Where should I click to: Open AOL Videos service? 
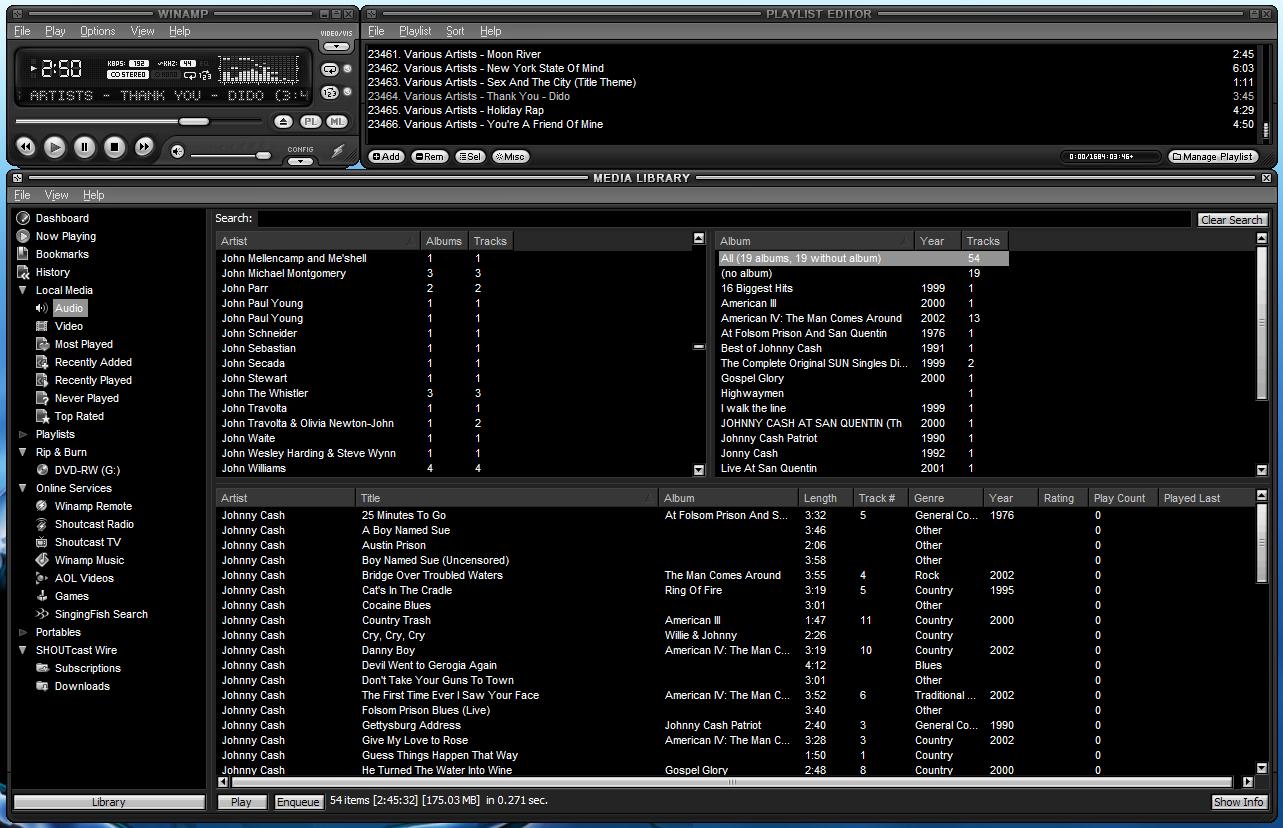(x=84, y=578)
